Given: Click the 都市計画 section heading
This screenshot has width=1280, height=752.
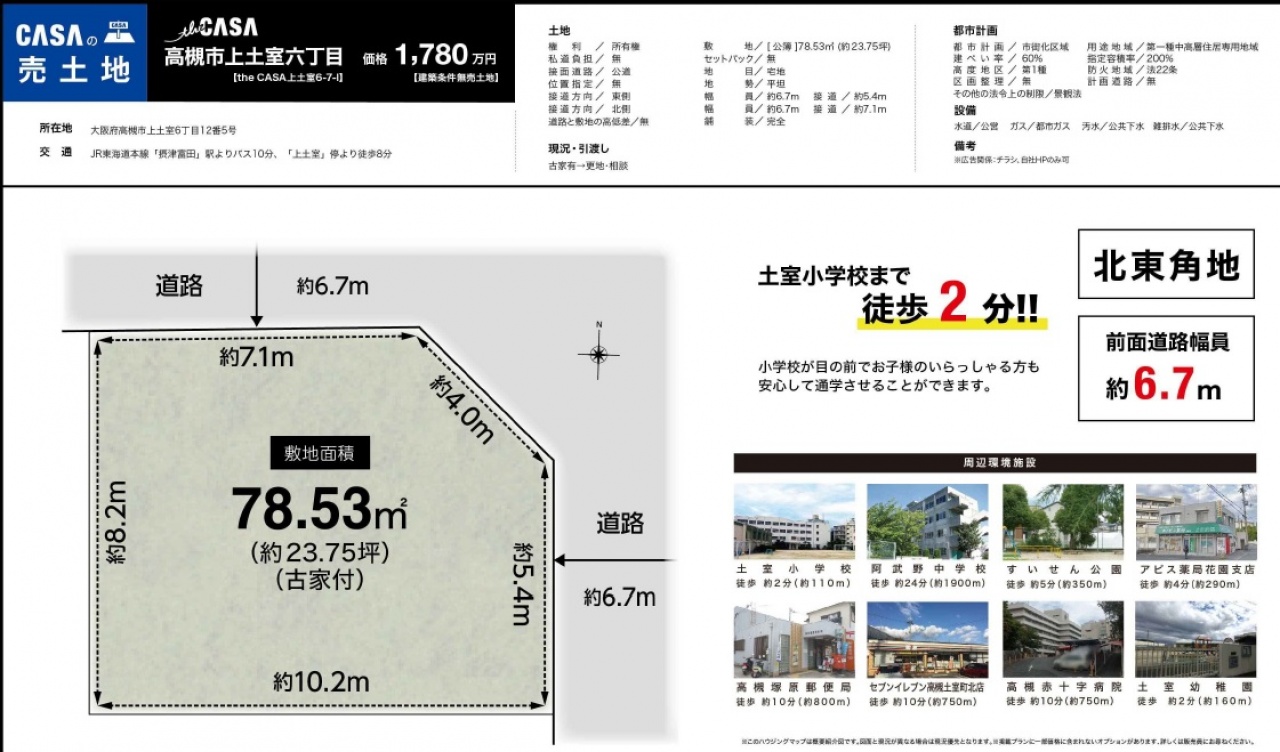Looking at the screenshot, I should 977,31.
